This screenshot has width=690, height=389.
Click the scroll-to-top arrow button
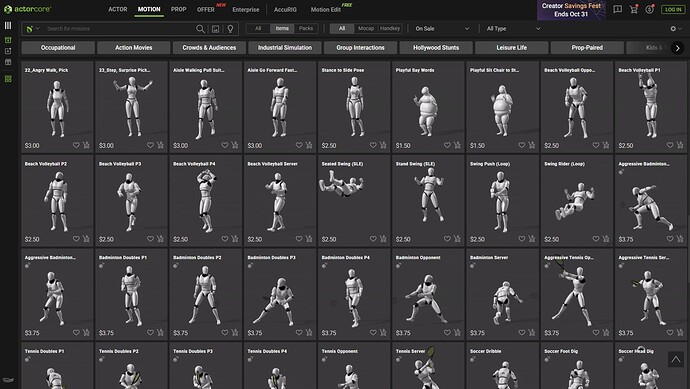coord(676,359)
